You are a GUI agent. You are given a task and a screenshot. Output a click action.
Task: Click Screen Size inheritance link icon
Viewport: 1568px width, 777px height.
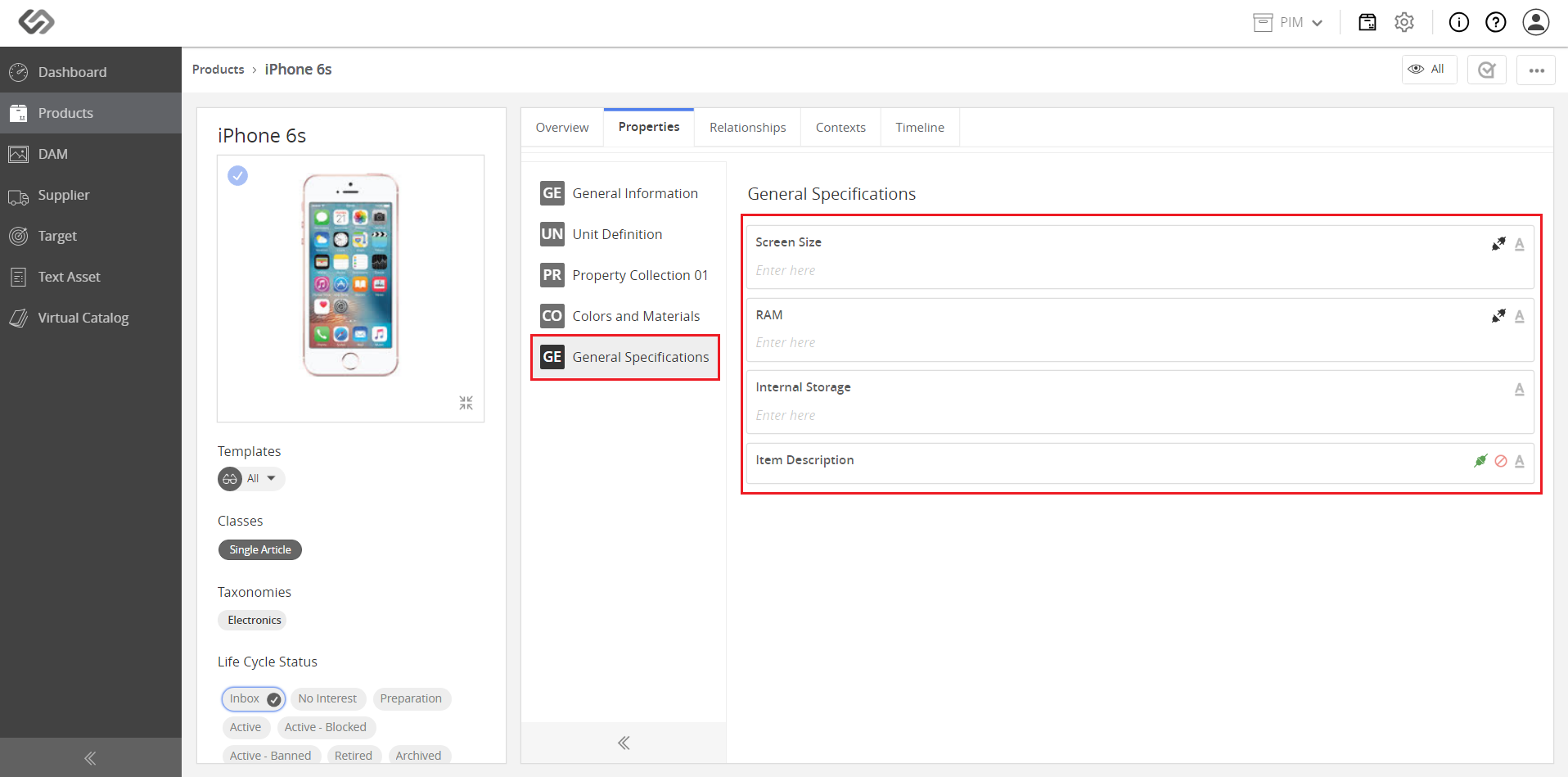pos(1498,244)
